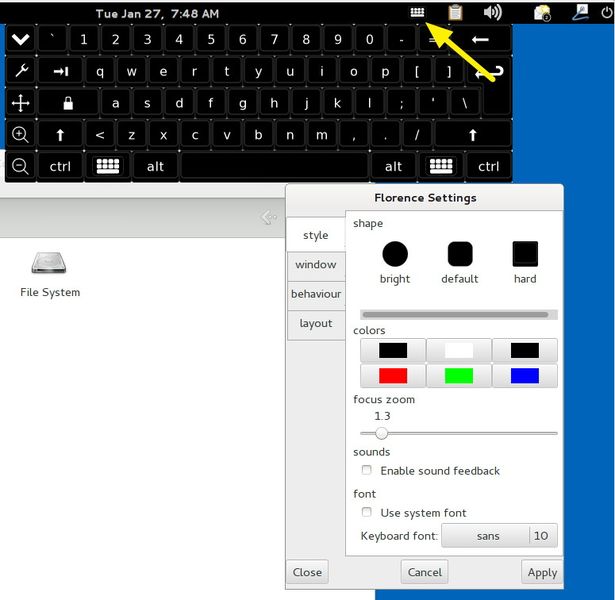Click the blue color swatch
Screen dimensions: 615x600
[x=524, y=376]
